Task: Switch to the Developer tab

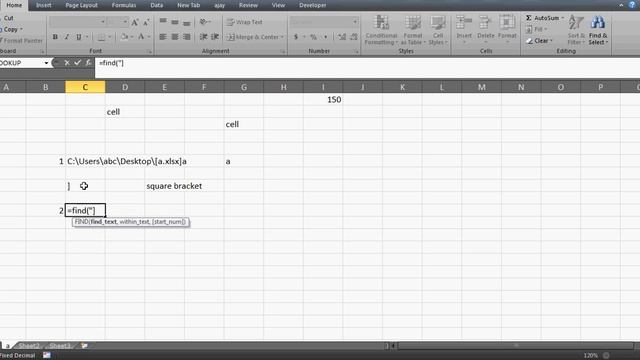Action: (x=313, y=5)
